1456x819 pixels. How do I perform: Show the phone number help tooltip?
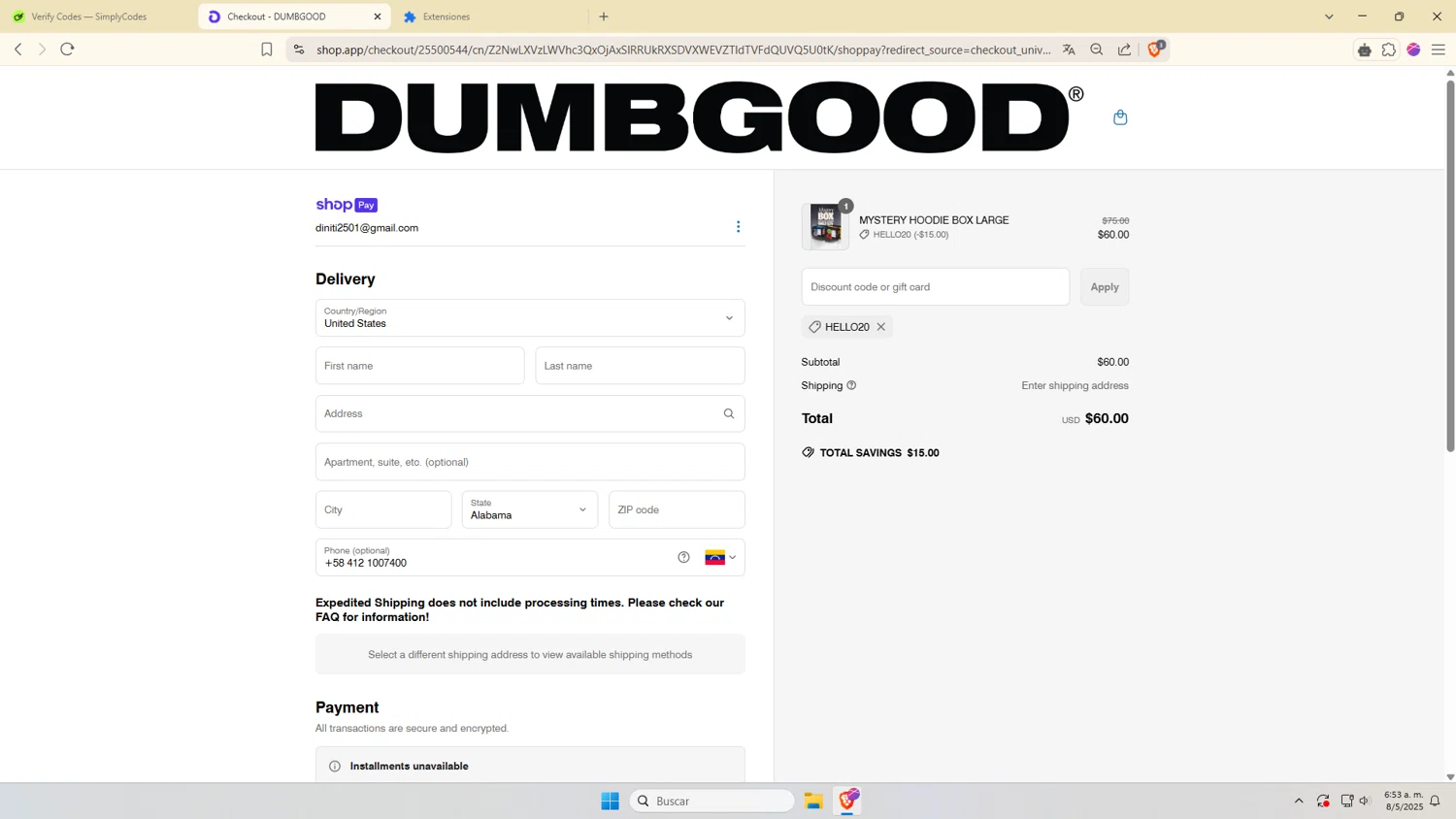(683, 557)
